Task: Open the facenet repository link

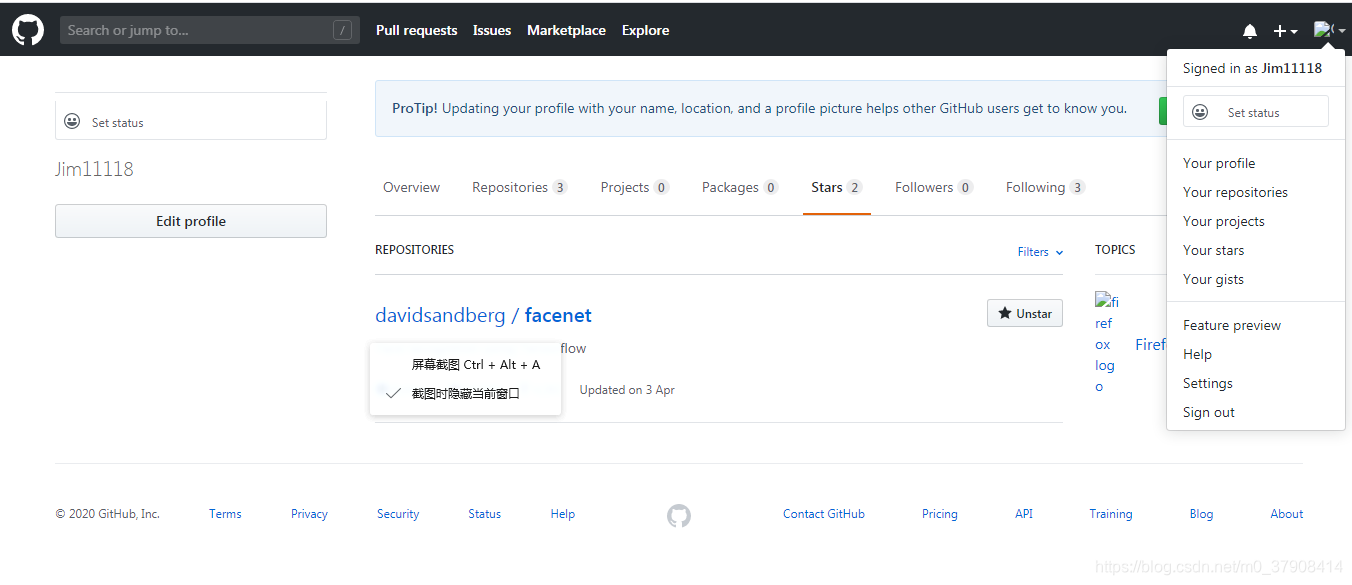Action: click(x=558, y=315)
